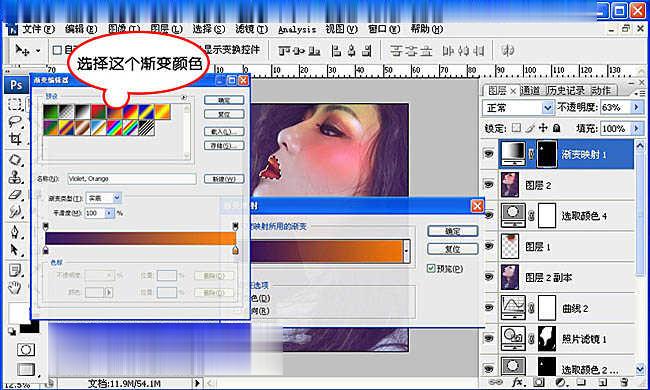
Task: Select the Lasso tool in toolbox
Action: [15, 121]
